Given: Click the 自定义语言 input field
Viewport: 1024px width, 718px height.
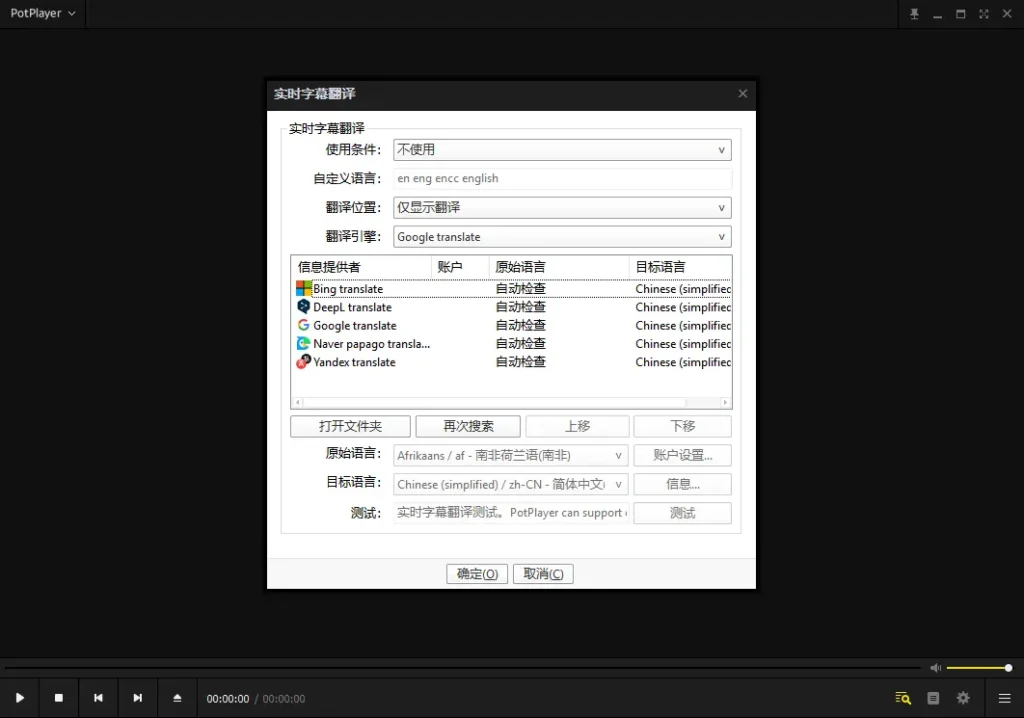Looking at the screenshot, I should click(562, 178).
